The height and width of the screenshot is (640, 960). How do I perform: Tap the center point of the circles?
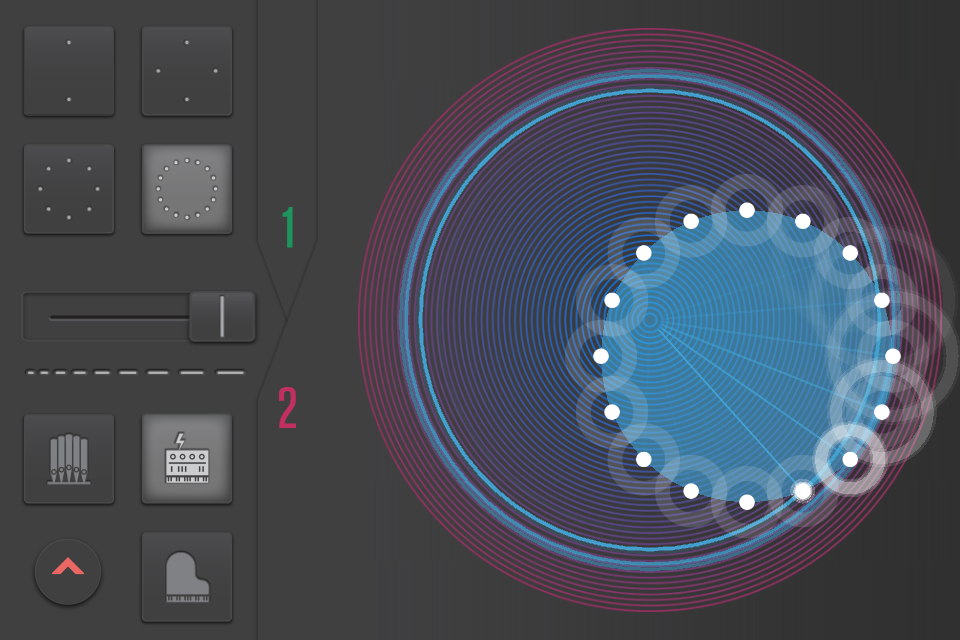pos(650,319)
